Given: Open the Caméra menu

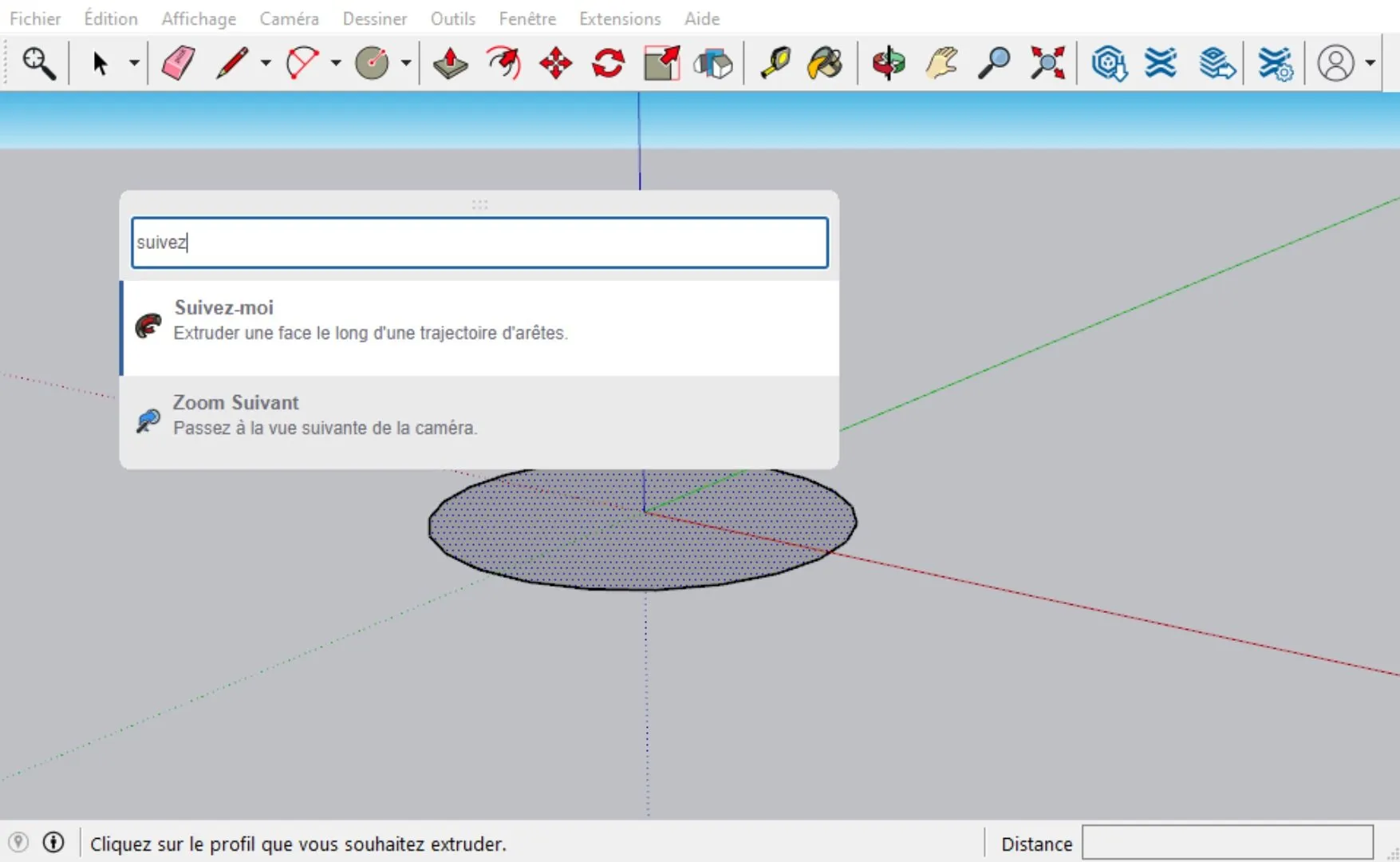Looking at the screenshot, I should tap(289, 18).
